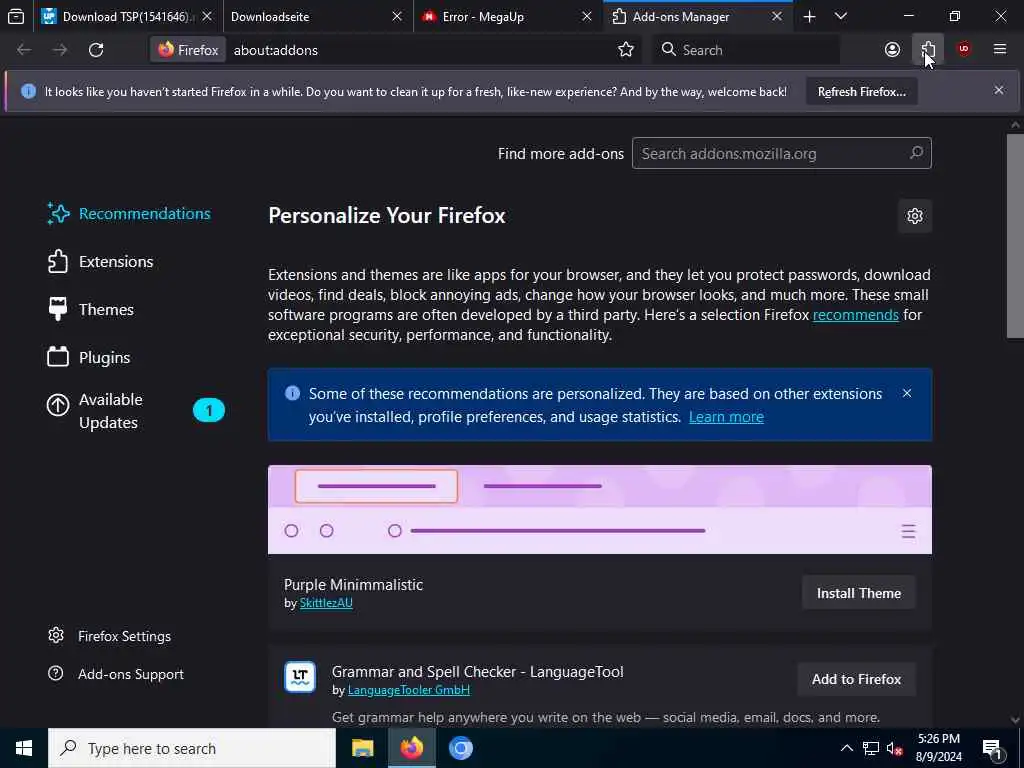The width and height of the screenshot is (1024, 768).
Task: Click the Purple Minimmalistic theme preview
Action: pyautogui.click(x=600, y=509)
